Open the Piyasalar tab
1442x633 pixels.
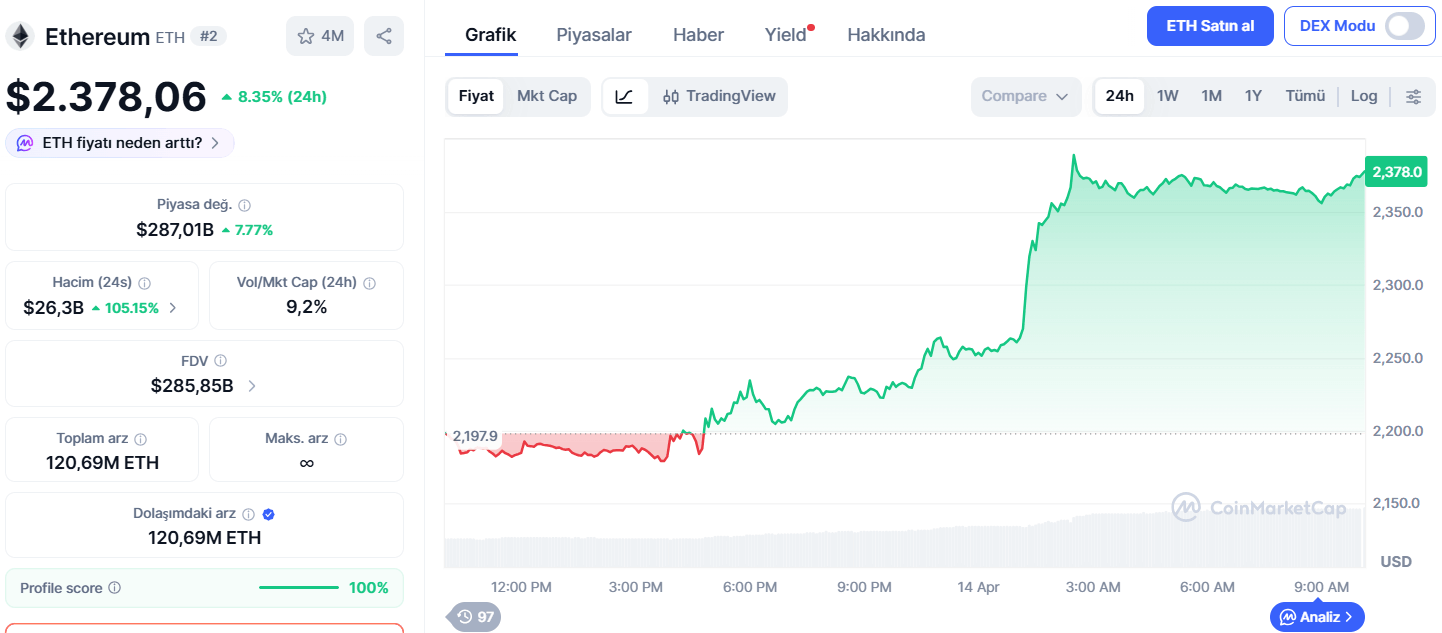(594, 35)
